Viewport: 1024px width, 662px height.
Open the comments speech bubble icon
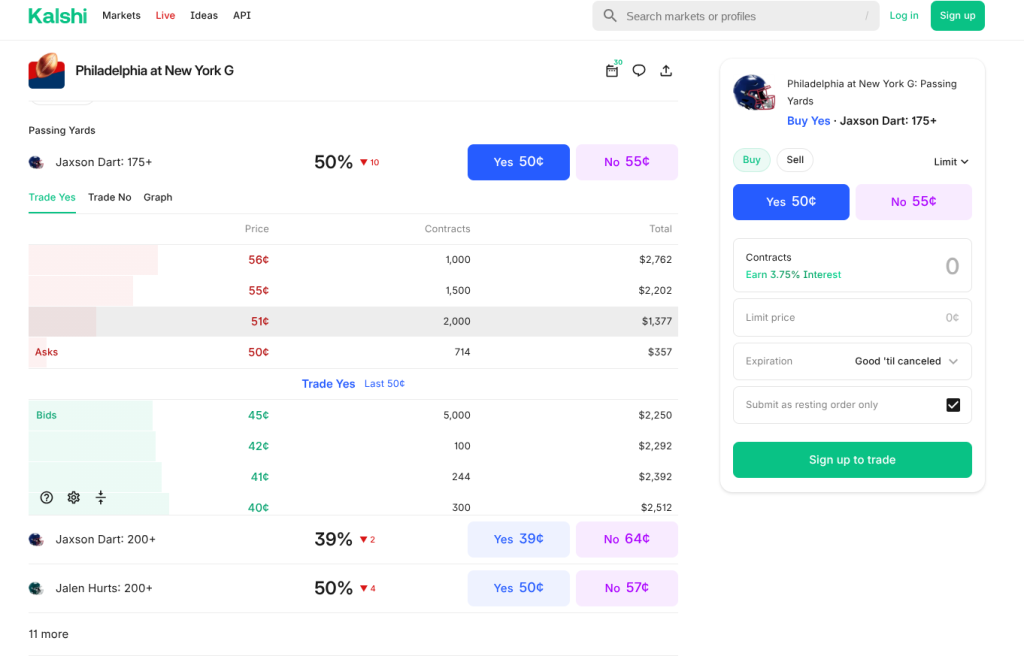coord(639,71)
